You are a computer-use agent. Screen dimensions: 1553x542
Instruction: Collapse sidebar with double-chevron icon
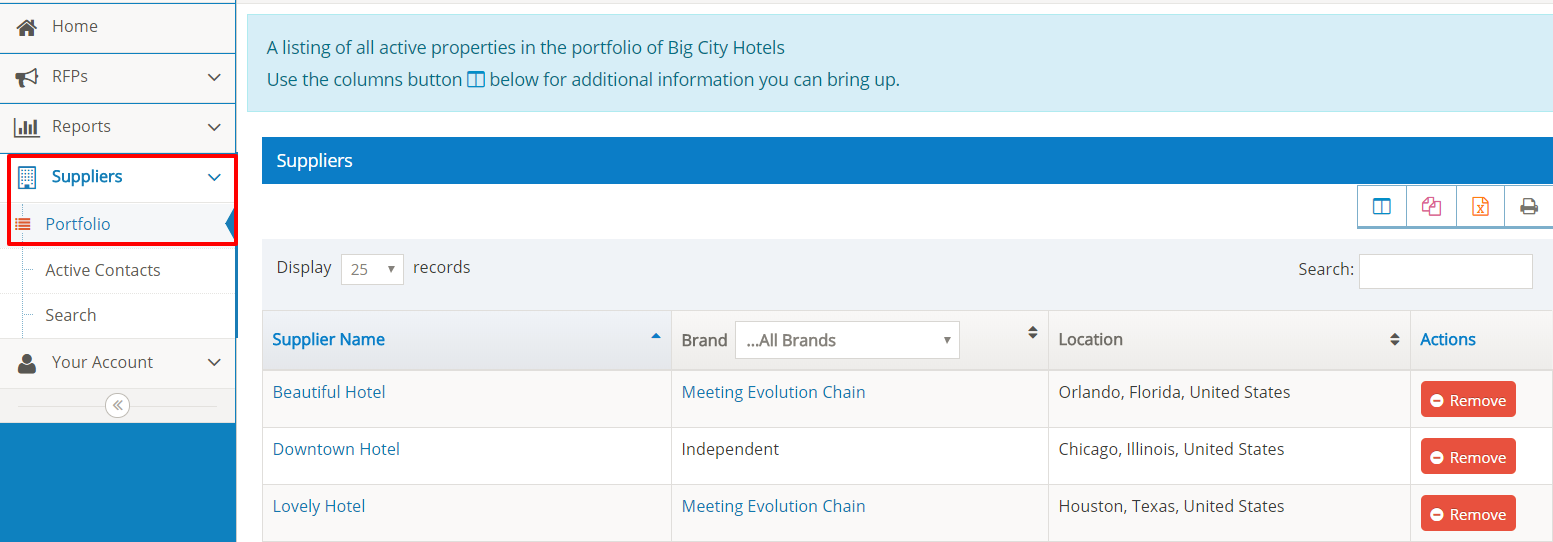tap(117, 405)
